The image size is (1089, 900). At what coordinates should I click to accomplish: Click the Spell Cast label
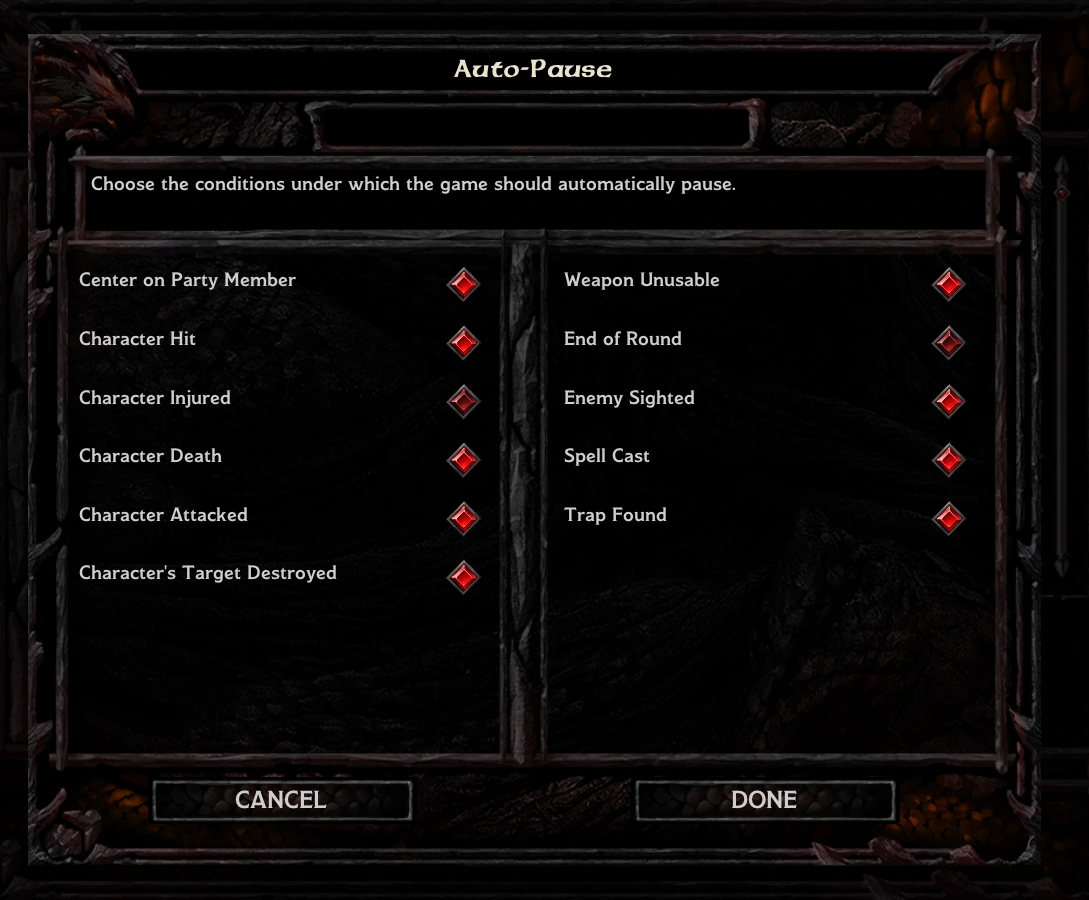pyautogui.click(x=606, y=456)
